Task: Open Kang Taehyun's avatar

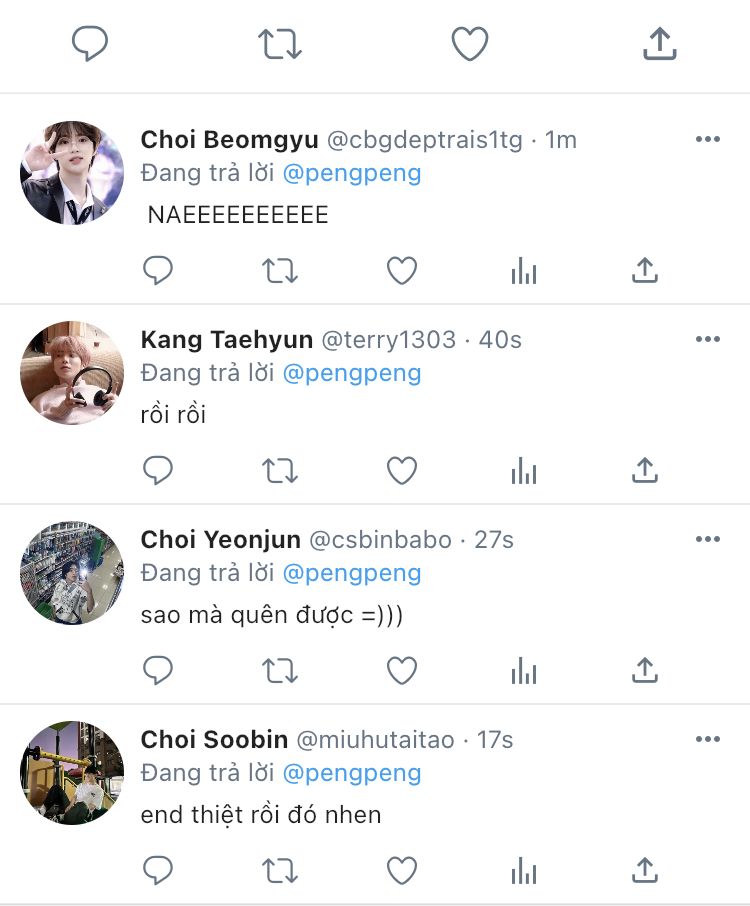Action: [x=72, y=373]
